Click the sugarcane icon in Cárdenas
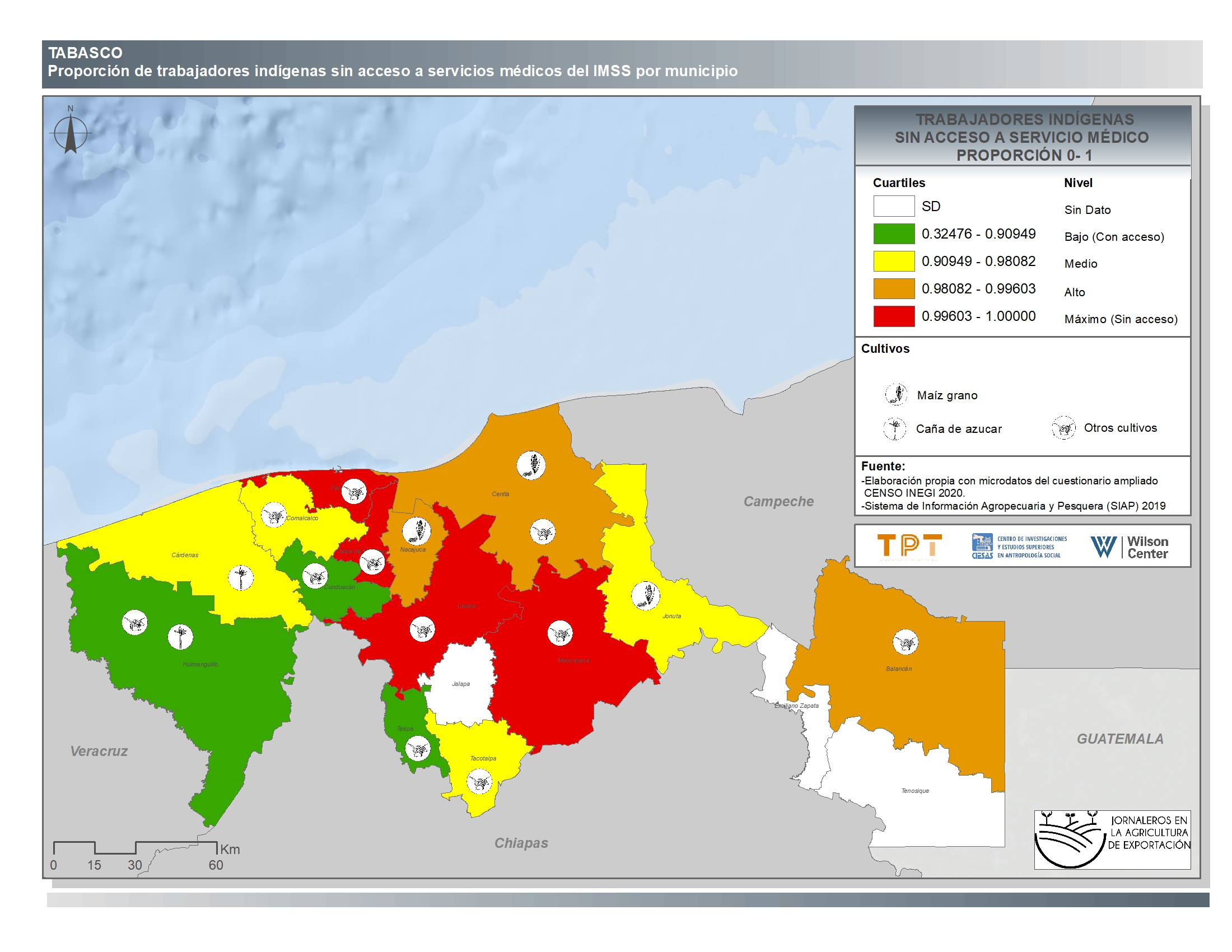Image resolution: width=1232 pixels, height=952 pixels. (241, 577)
